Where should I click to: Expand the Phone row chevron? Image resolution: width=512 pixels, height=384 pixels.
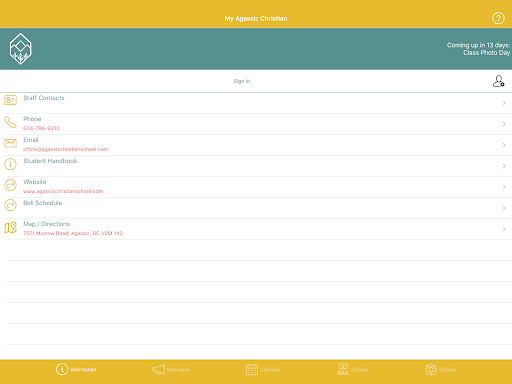pyautogui.click(x=504, y=124)
